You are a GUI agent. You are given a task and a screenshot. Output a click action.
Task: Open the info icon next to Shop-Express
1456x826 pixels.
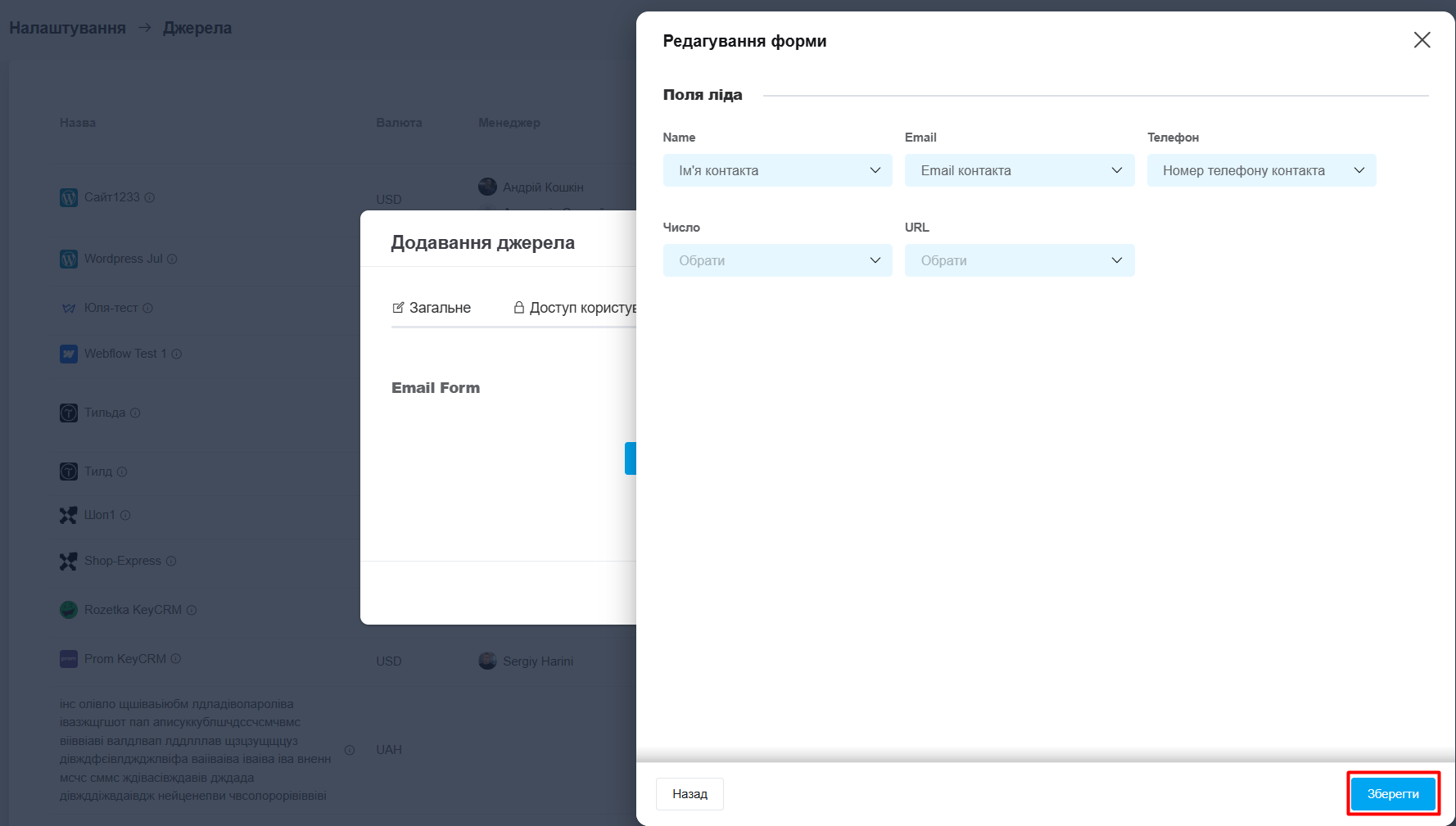pyautogui.click(x=171, y=561)
